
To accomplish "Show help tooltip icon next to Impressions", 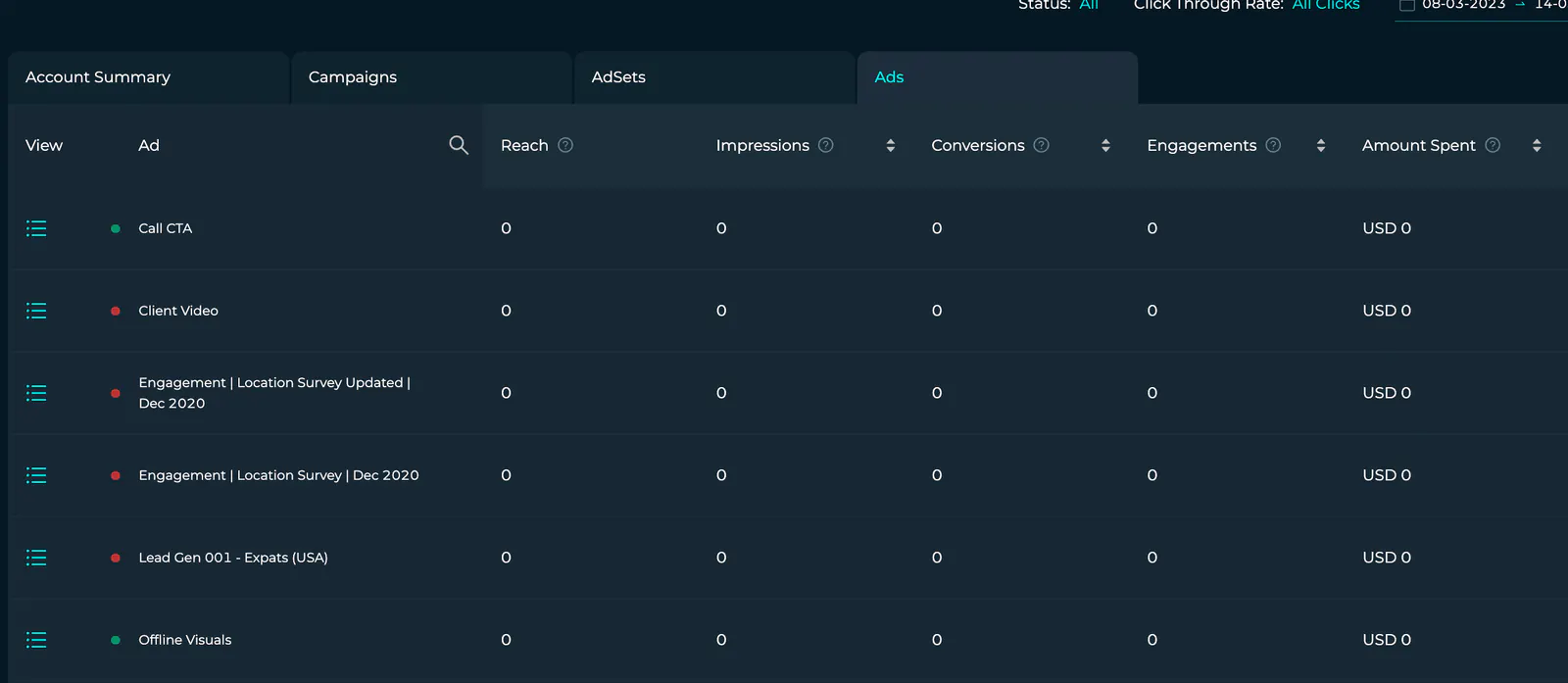I will click(826, 145).
